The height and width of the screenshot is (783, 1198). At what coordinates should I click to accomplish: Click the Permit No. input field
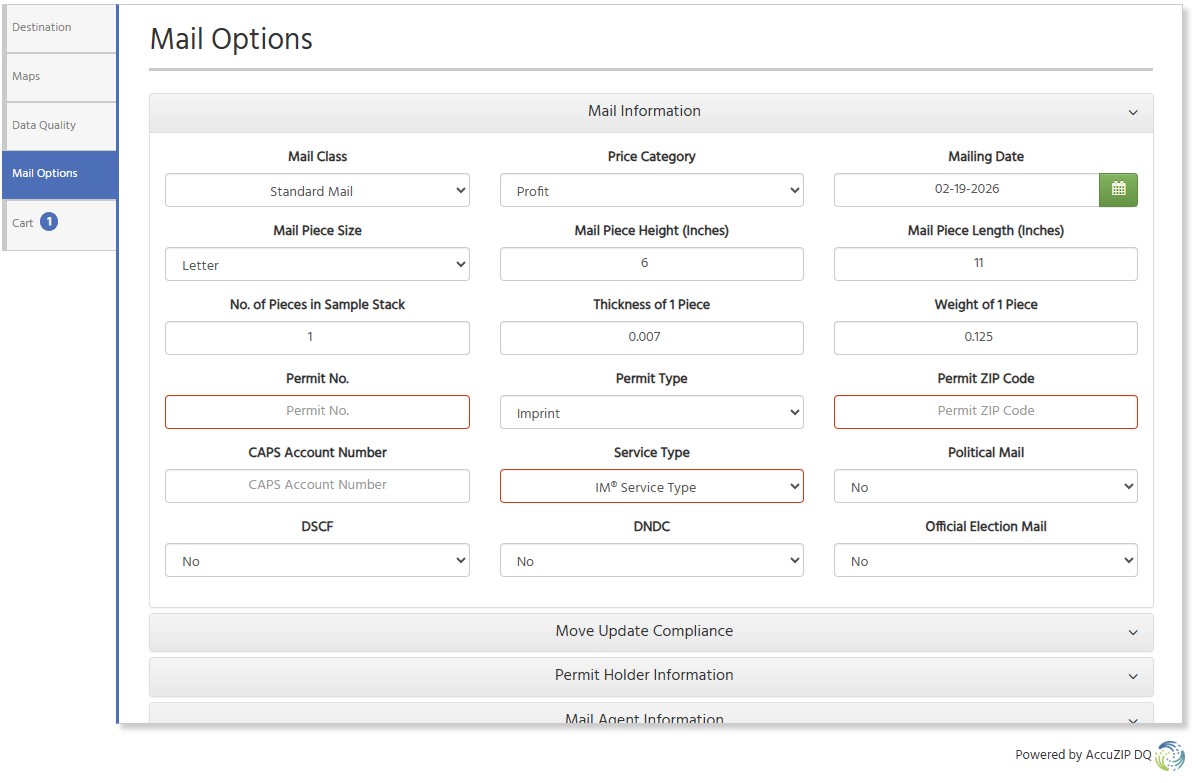317,411
